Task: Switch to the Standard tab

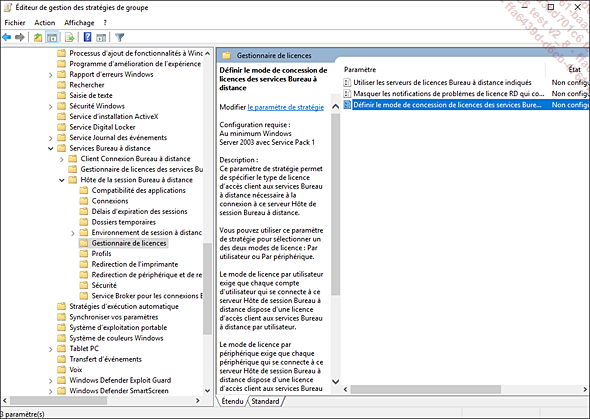Action: pyautogui.click(x=265, y=401)
